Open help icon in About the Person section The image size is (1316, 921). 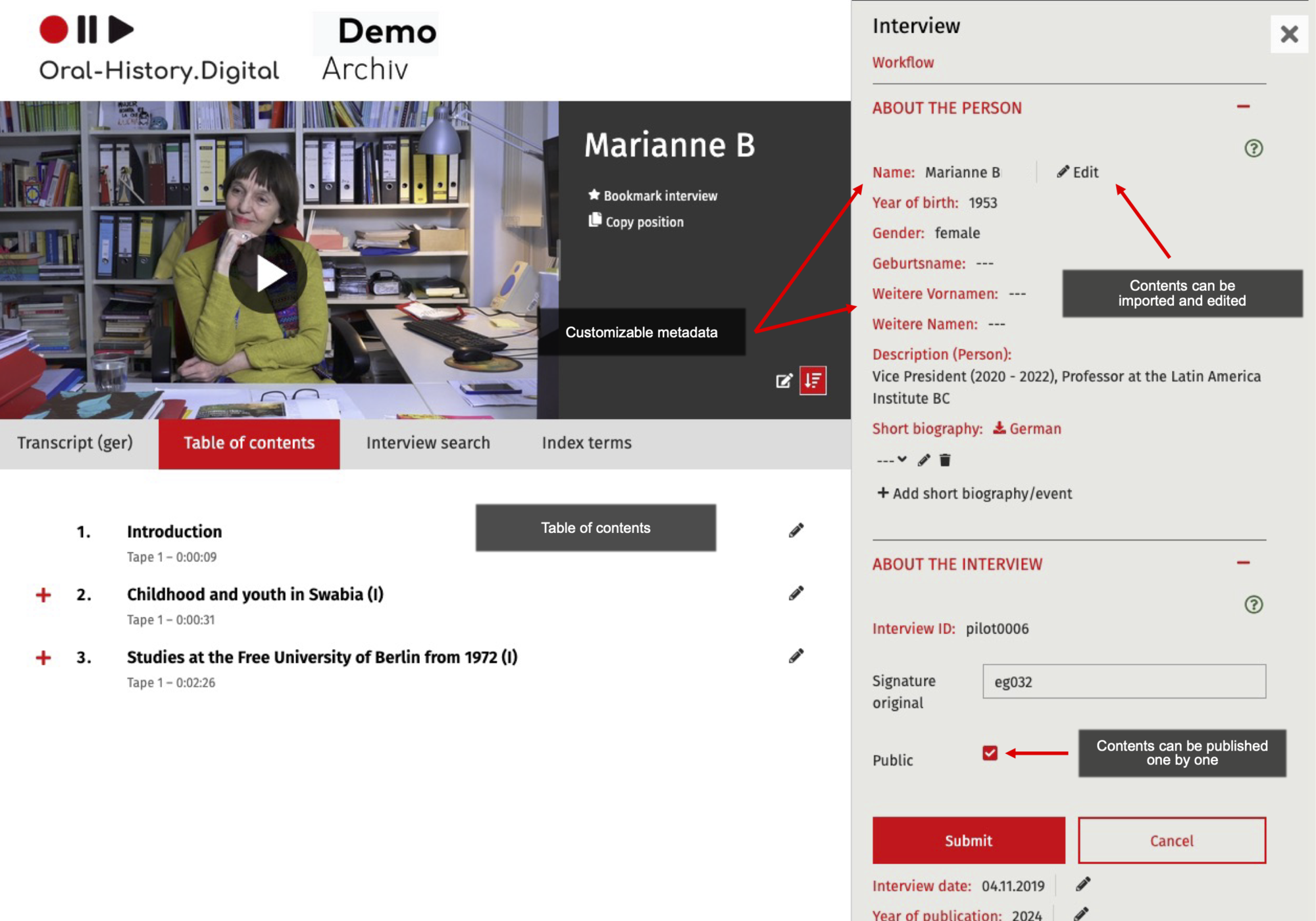pos(1253,148)
